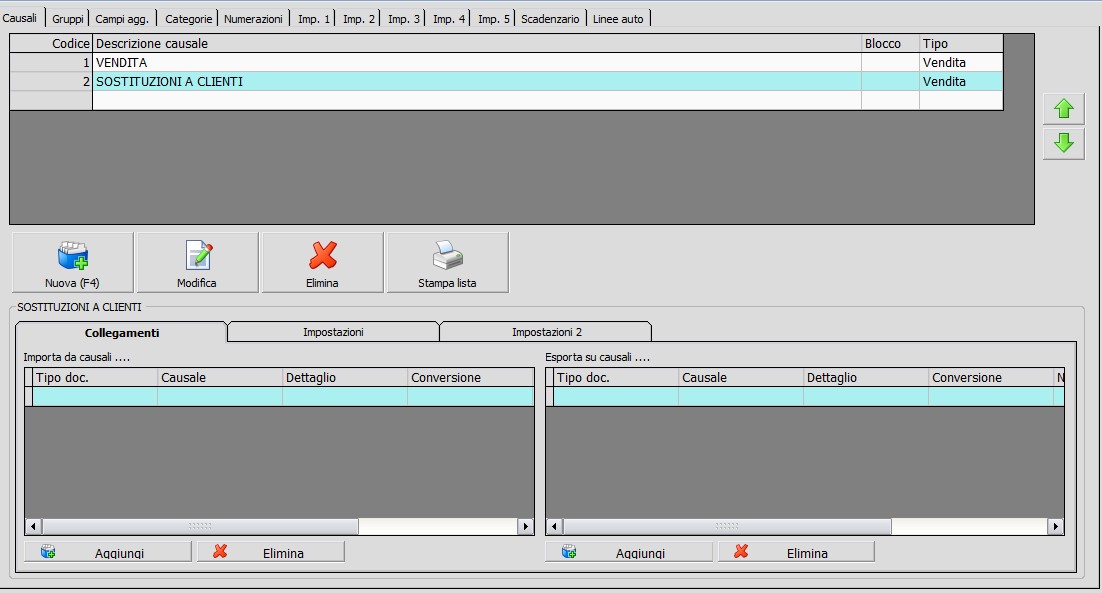Open the Campi agg. tab

point(122,19)
